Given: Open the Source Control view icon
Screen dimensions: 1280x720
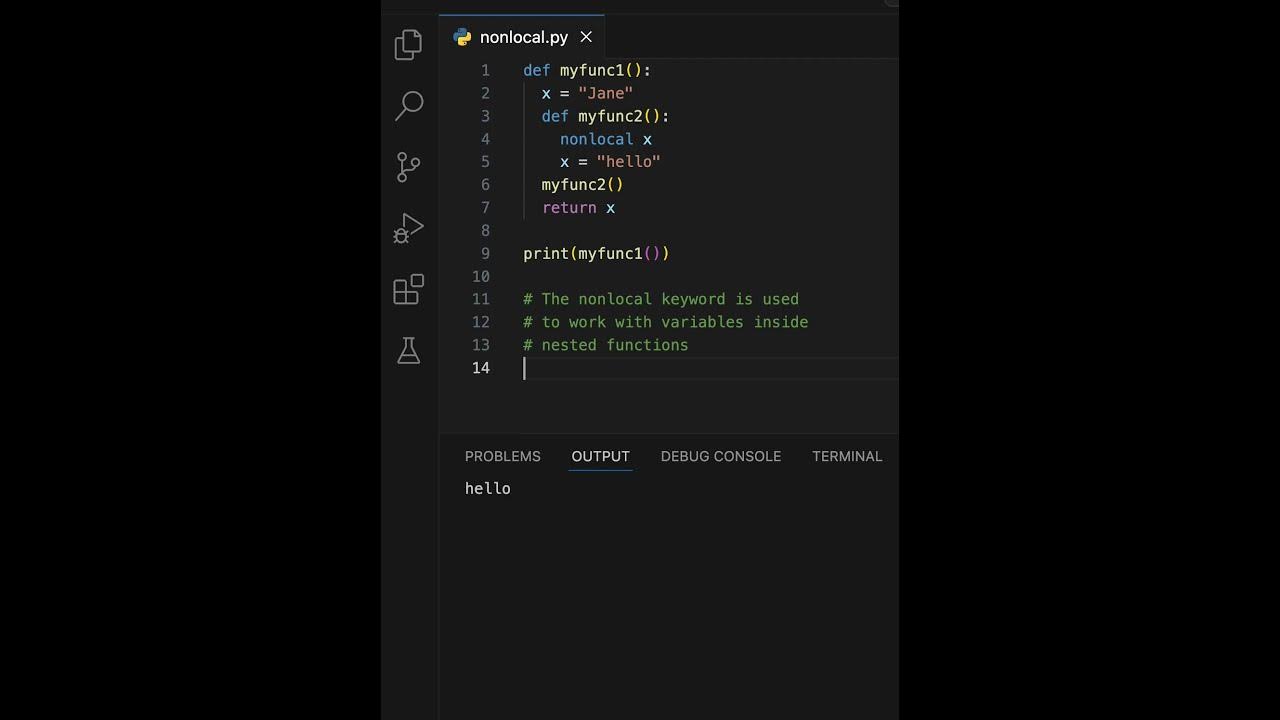Looking at the screenshot, I should [x=408, y=166].
